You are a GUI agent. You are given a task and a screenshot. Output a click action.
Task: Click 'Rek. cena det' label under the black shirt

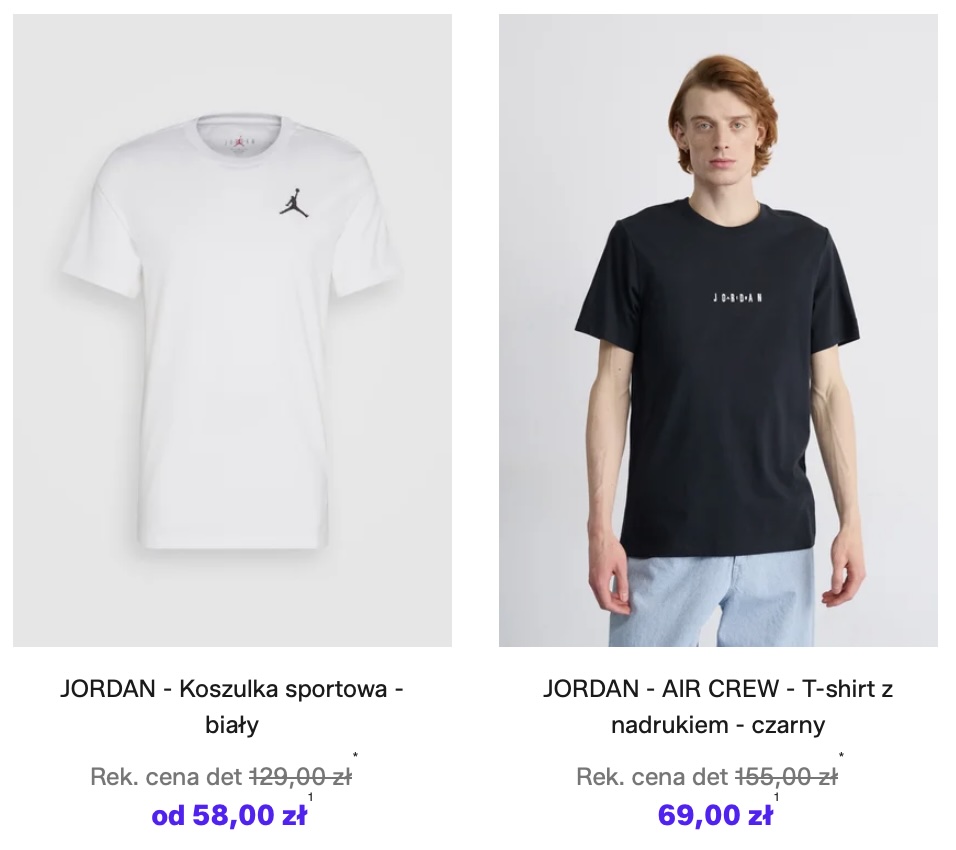coord(652,777)
